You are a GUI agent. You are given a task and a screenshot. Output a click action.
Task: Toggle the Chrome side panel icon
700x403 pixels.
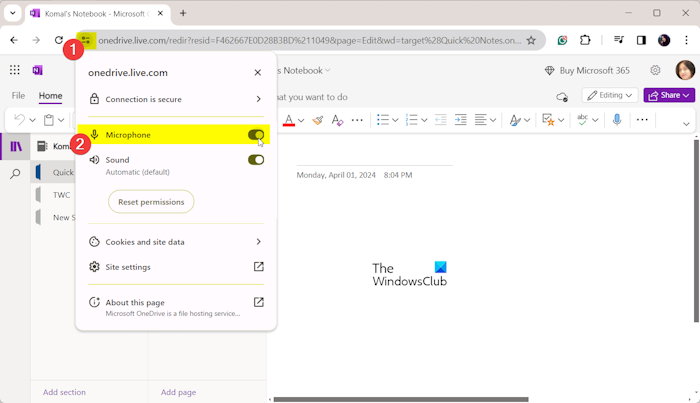641,40
